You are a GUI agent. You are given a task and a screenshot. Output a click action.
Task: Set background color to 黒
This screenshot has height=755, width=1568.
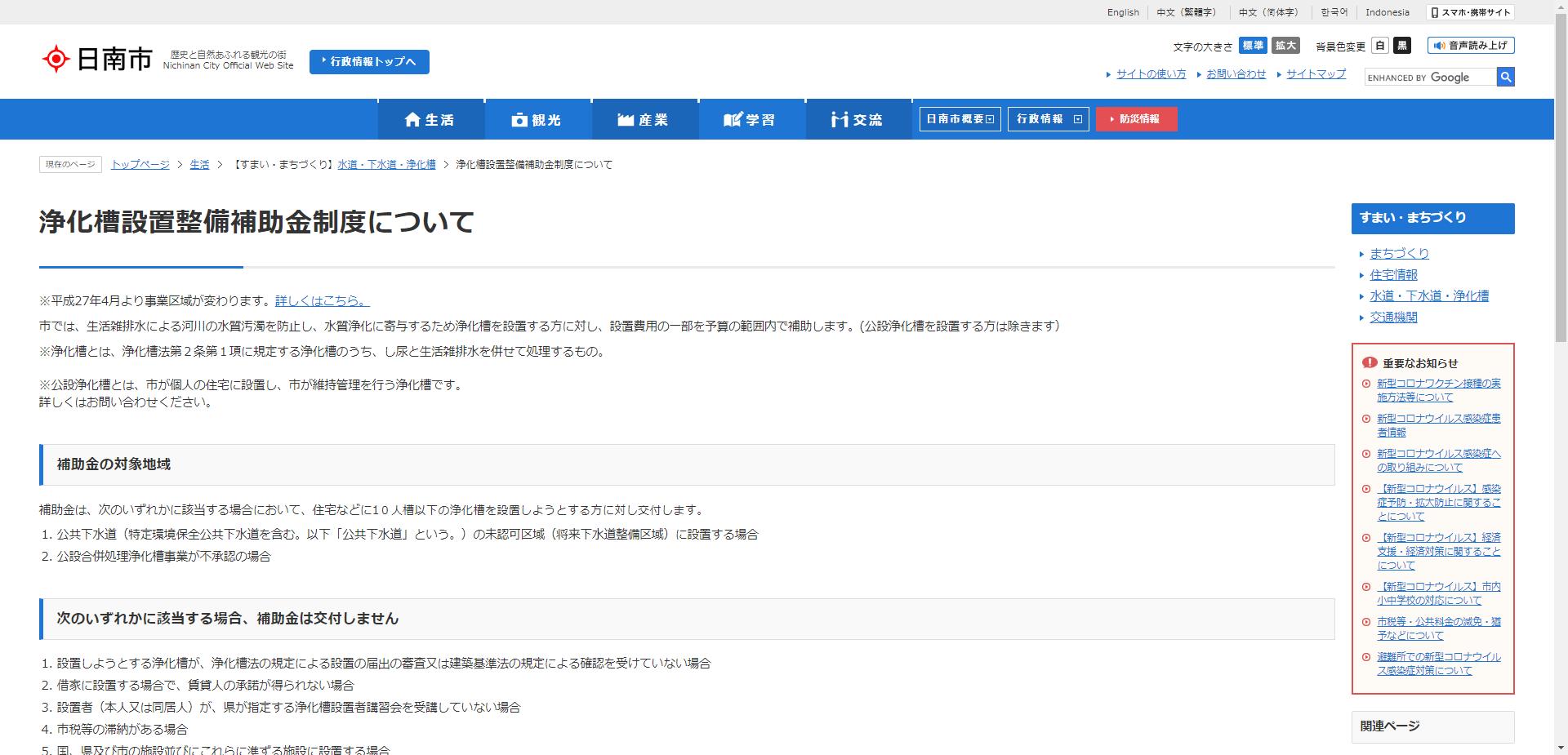(1402, 47)
